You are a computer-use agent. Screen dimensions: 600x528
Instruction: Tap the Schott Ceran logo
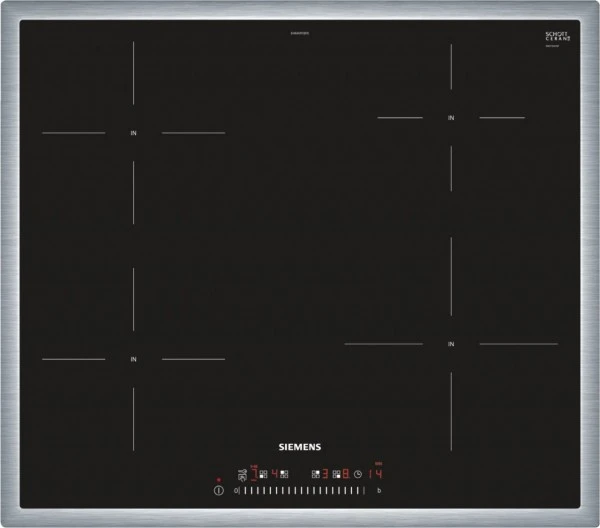pos(557,36)
